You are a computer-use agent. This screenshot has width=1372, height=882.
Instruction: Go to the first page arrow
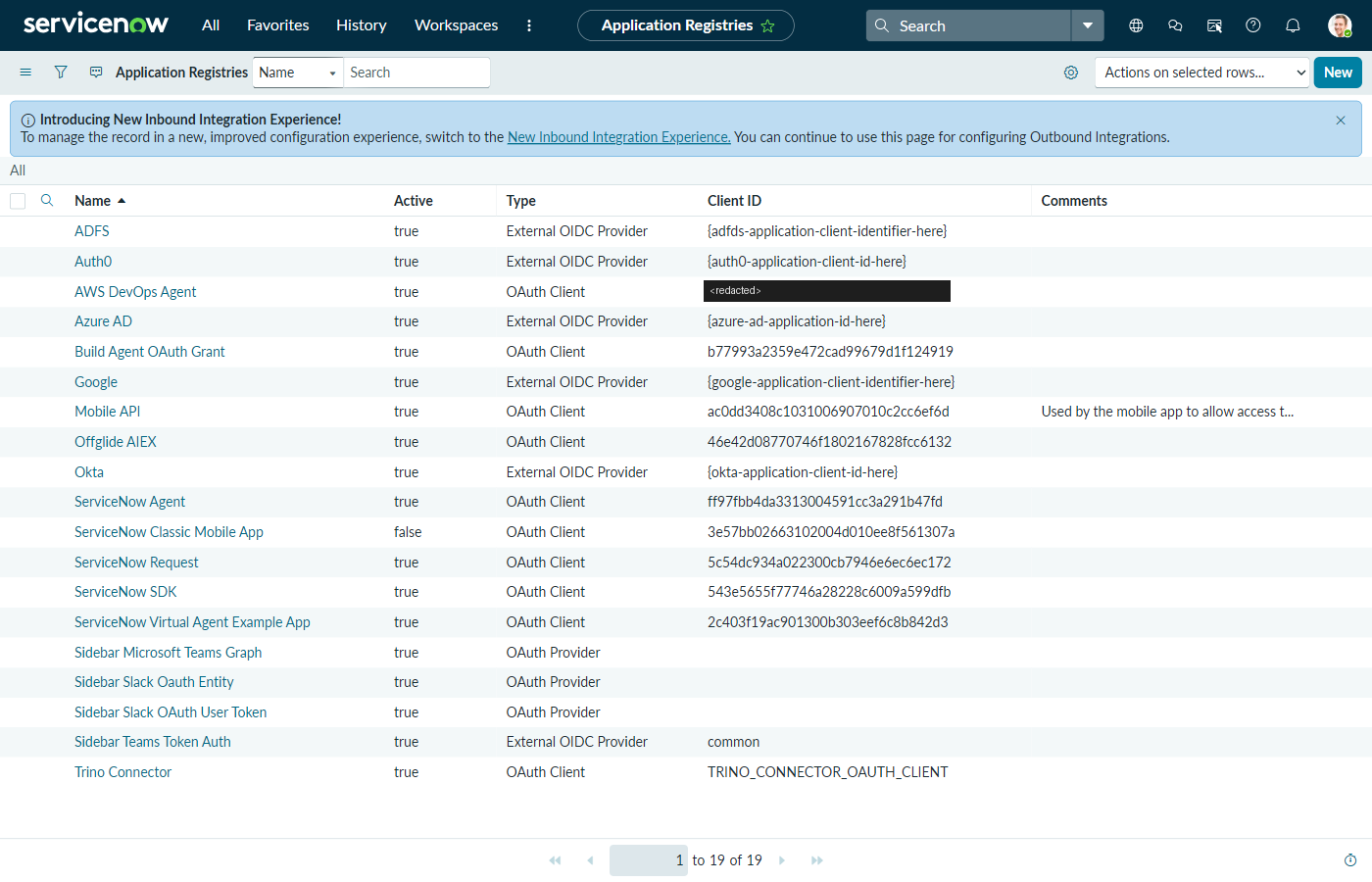pos(555,860)
